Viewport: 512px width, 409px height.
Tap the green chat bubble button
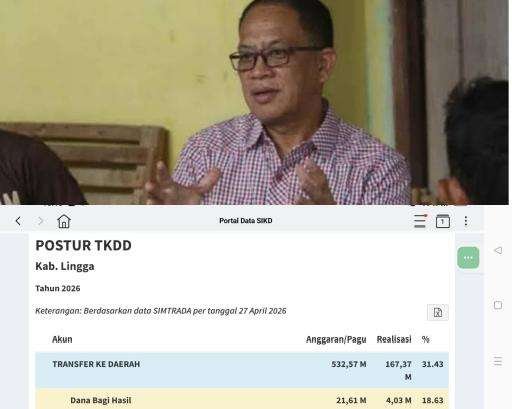click(x=468, y=258)
